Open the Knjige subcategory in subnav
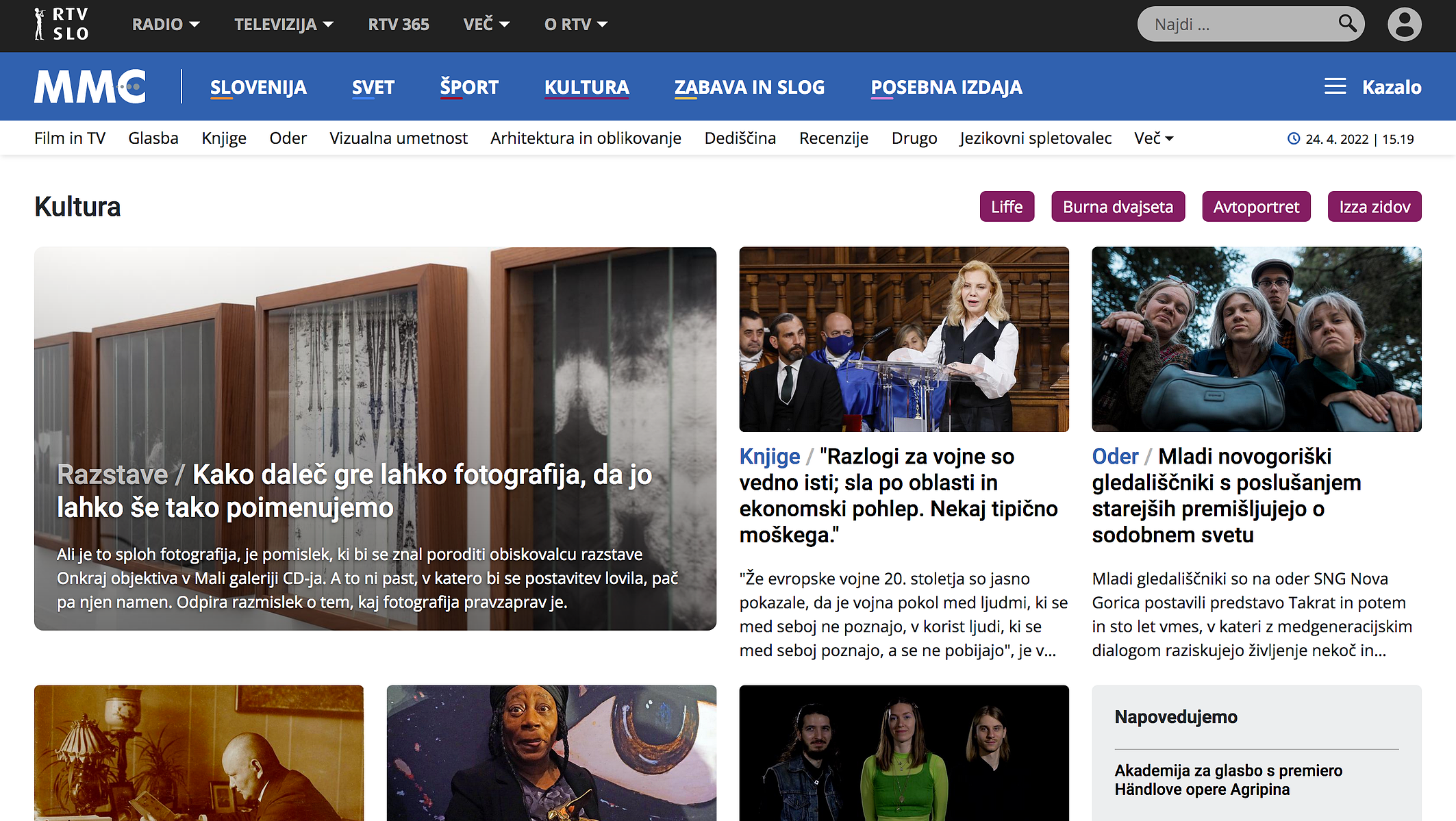The width and height of the screenshot is (1456, 821). (x=224, y=138)
